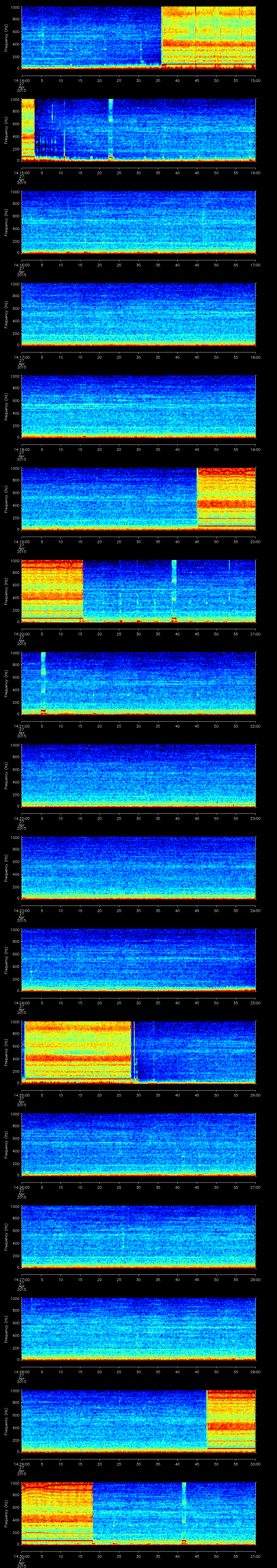Click the '14:14:00' start time label
The width and height of the screenshot is (277, 1568).
[22, 80]
